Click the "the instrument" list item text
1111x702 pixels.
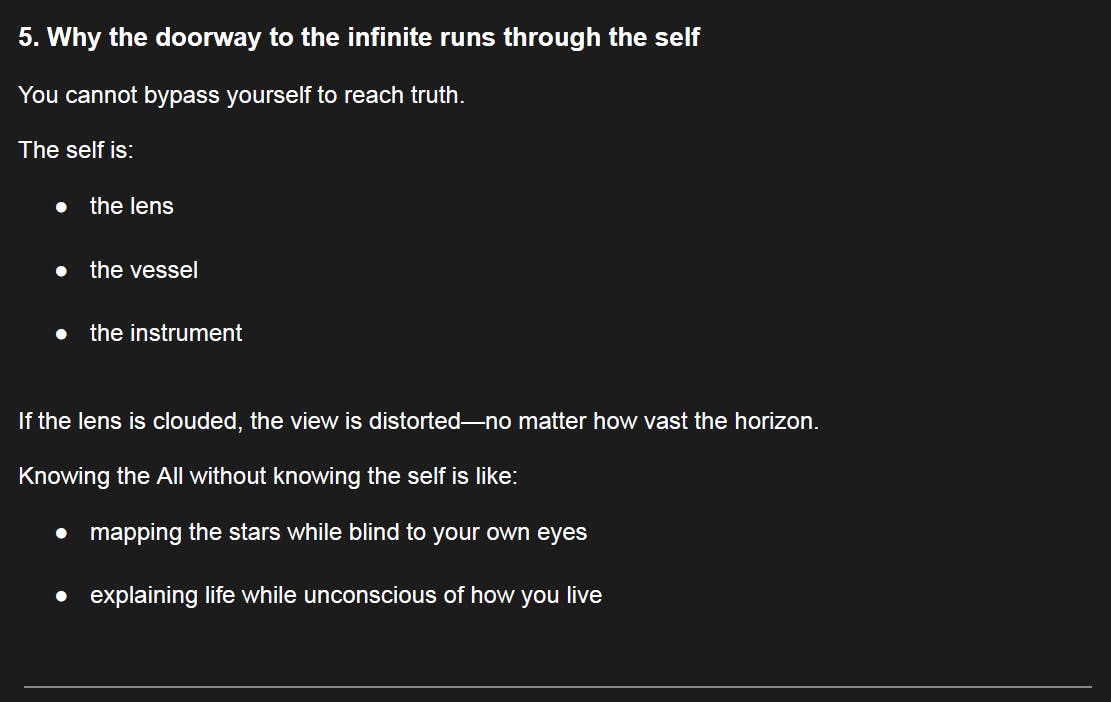pos(165,333)
